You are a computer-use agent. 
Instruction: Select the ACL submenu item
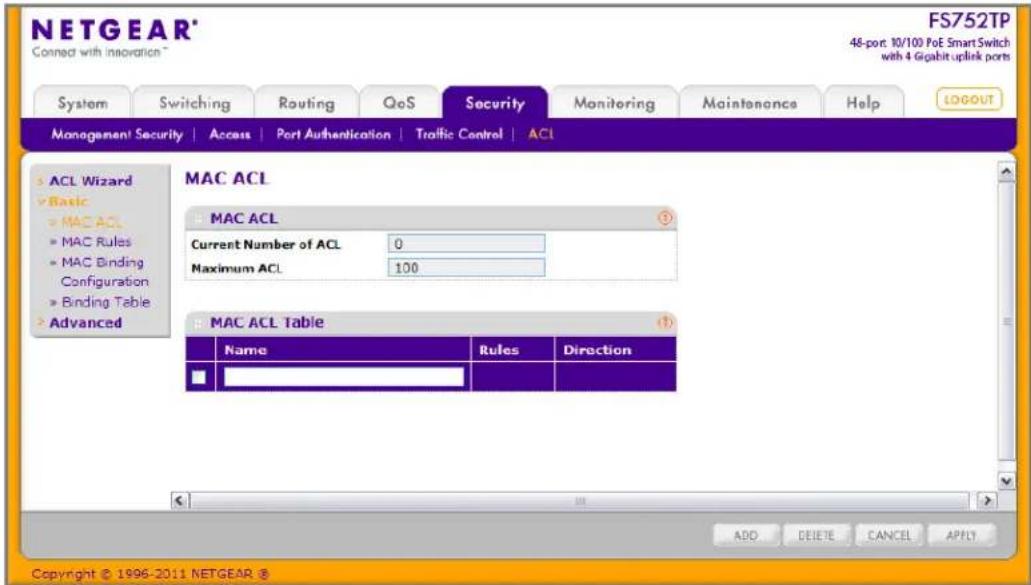pos(540,134)
